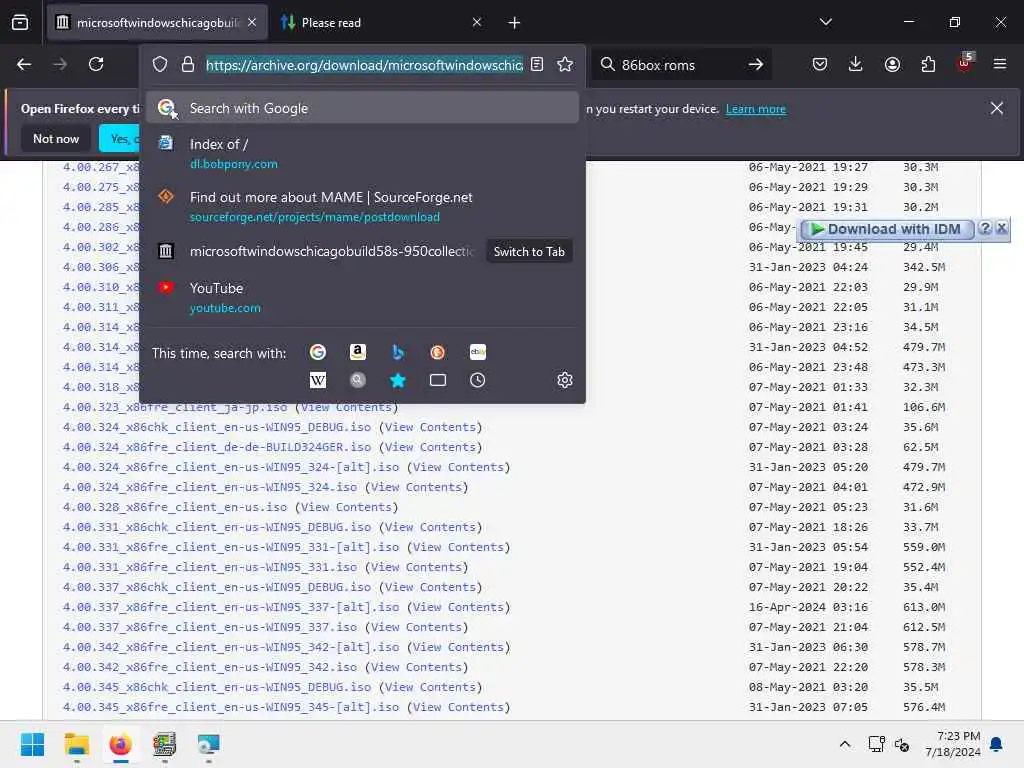Toggle reader view icon in address bar
Screen dimensions: 1024x768
pos(537,64)
